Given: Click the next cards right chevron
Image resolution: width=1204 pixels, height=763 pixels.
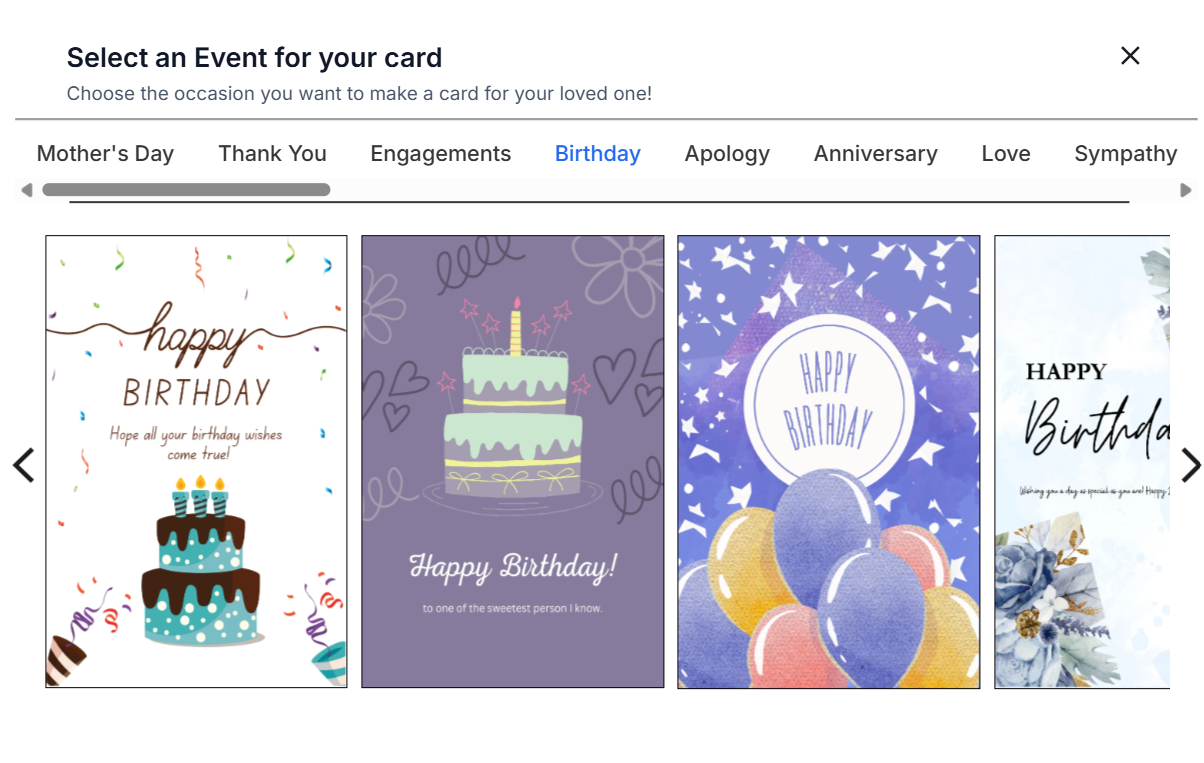Looking at the screenshot, I should 1190,465.
